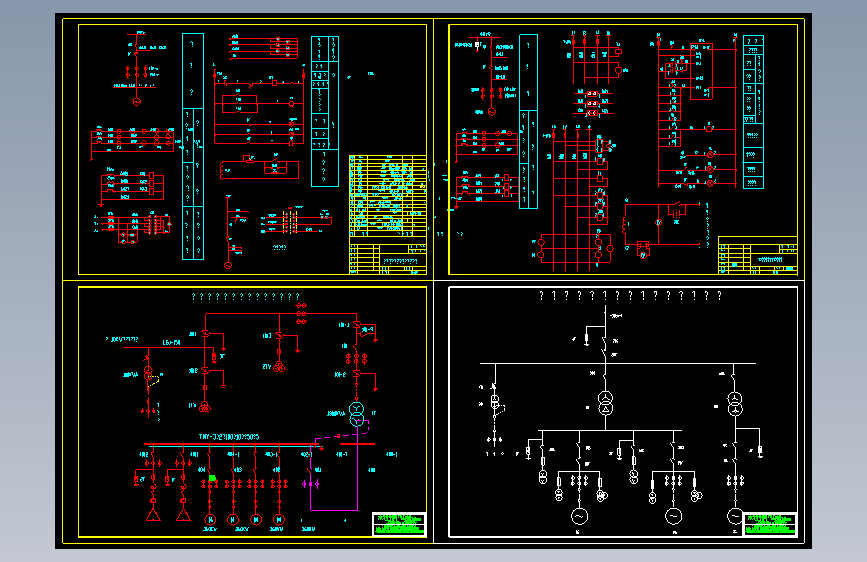Click the long horizontal busbar in the white diagram

618,363
